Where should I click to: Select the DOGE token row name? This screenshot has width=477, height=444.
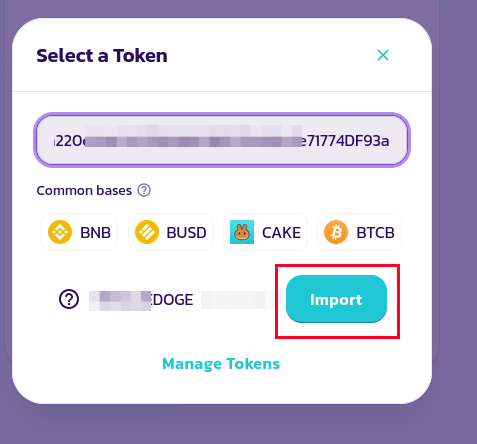[x=141, y=299]
